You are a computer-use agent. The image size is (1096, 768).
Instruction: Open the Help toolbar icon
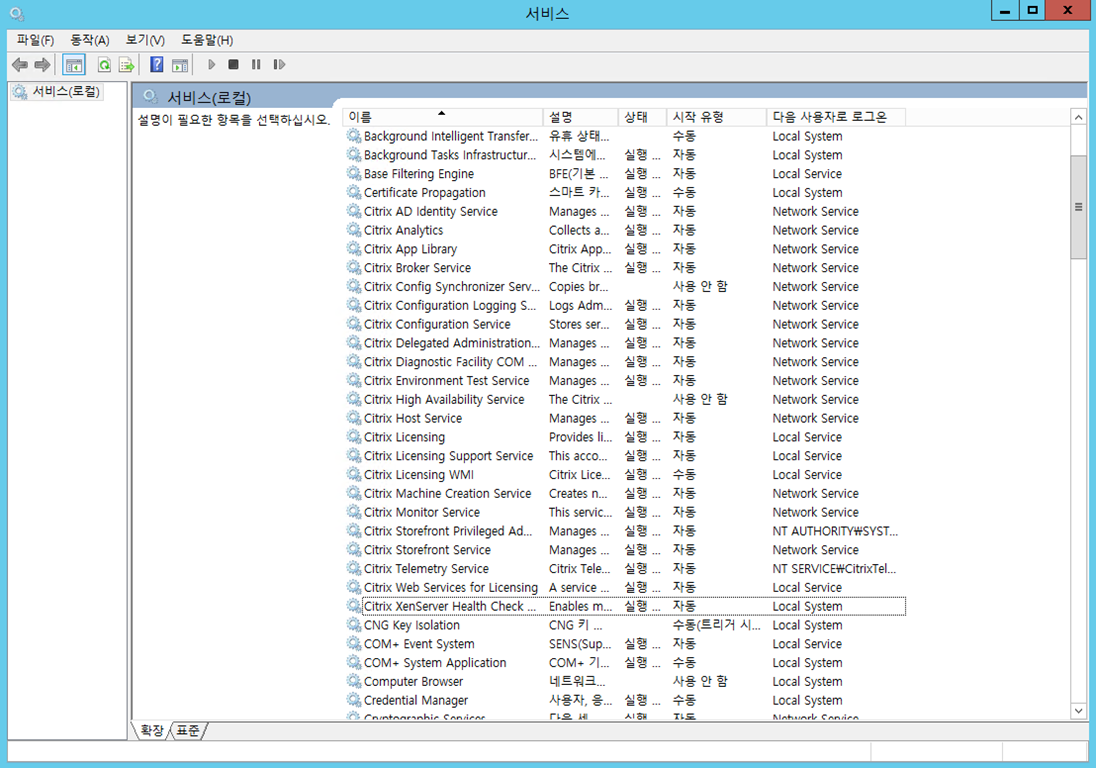[x=157, y=65]
